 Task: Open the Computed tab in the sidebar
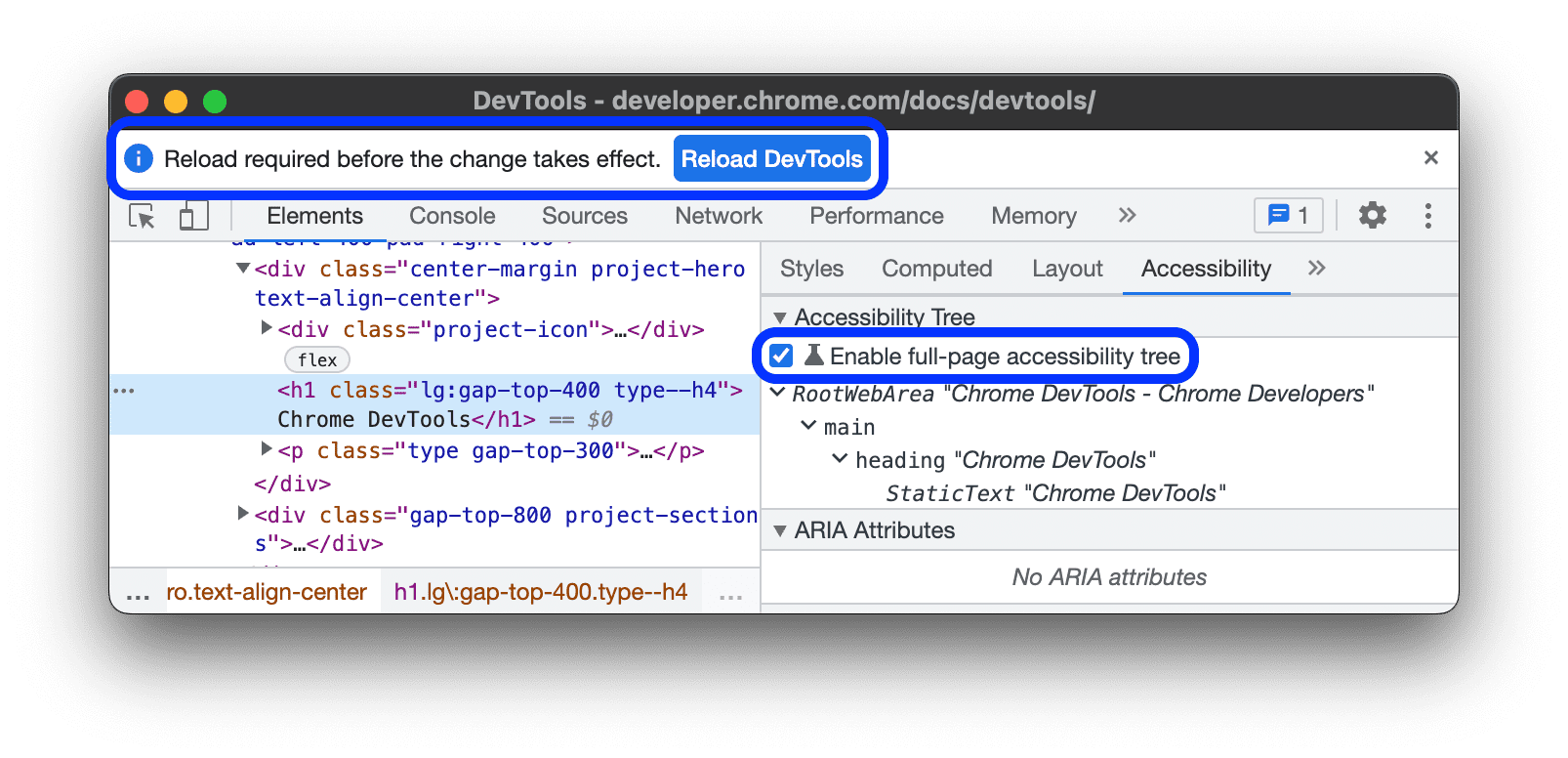click(x=936, y=269)
